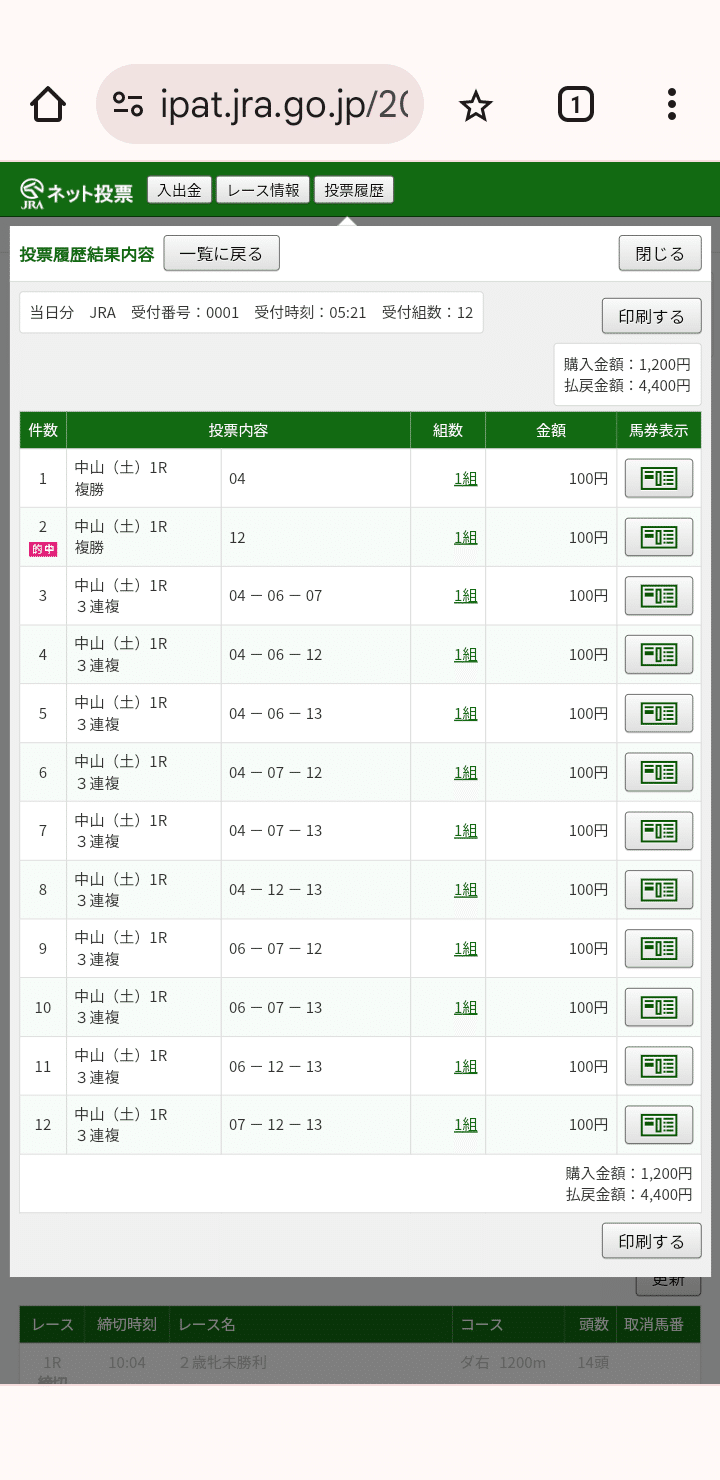Screen dimensions: 720x1480
Task: Go to Chrome home page
Action: pyautogui.click(x=48, y=104)
